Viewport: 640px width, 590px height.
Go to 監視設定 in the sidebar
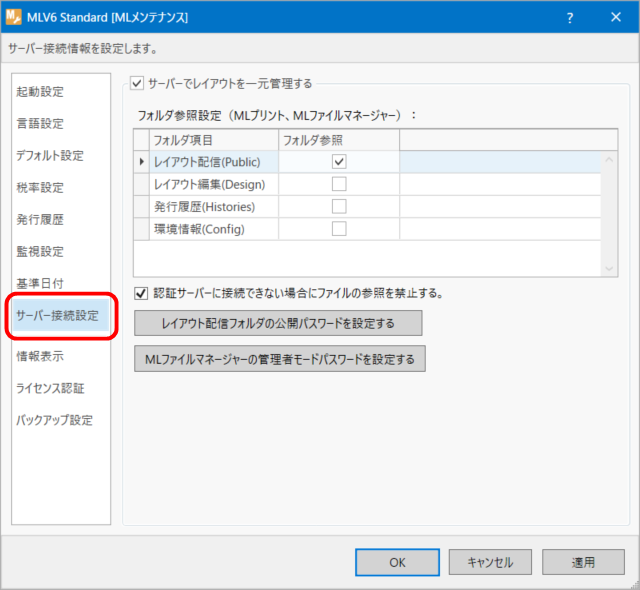point(40,251)
